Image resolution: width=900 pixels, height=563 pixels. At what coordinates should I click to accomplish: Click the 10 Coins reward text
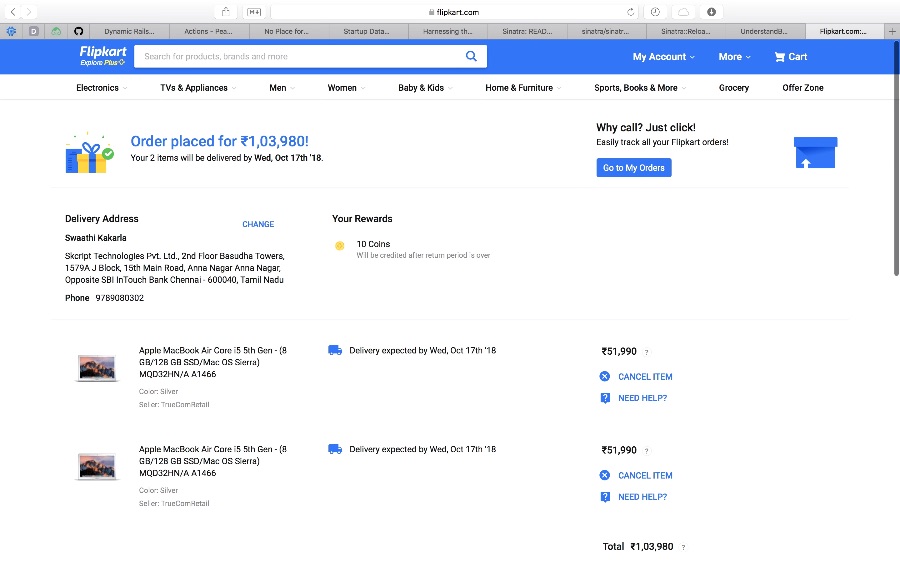click(x=373, y=244)
